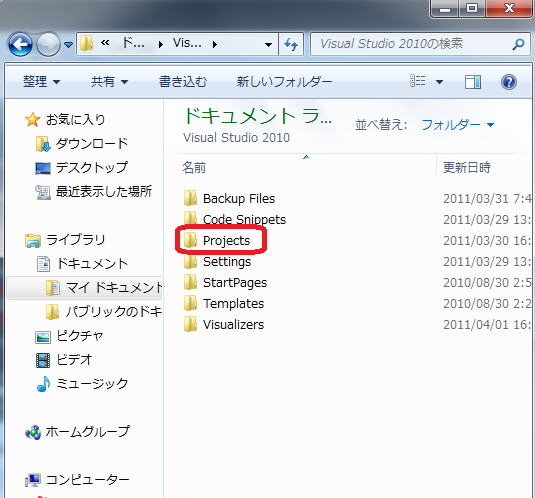Select the StartPages folder

[235, 283]
